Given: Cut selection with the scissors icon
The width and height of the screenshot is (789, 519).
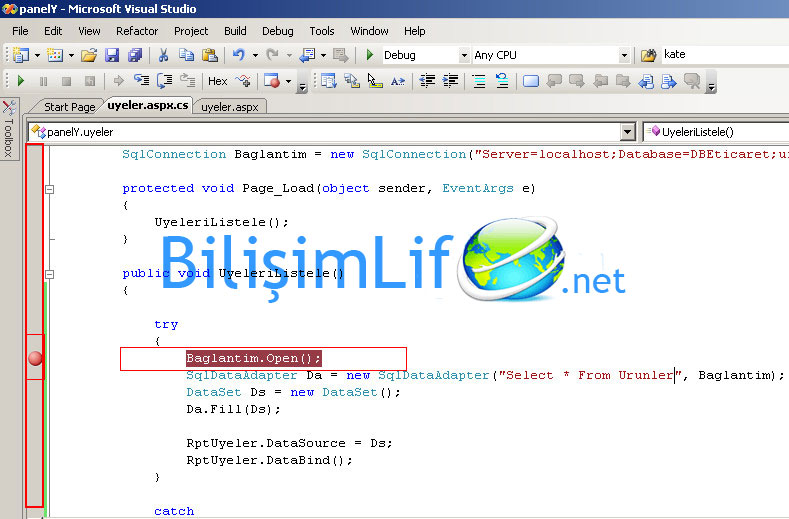Looking at the screenshot, I should coord(163,55).
